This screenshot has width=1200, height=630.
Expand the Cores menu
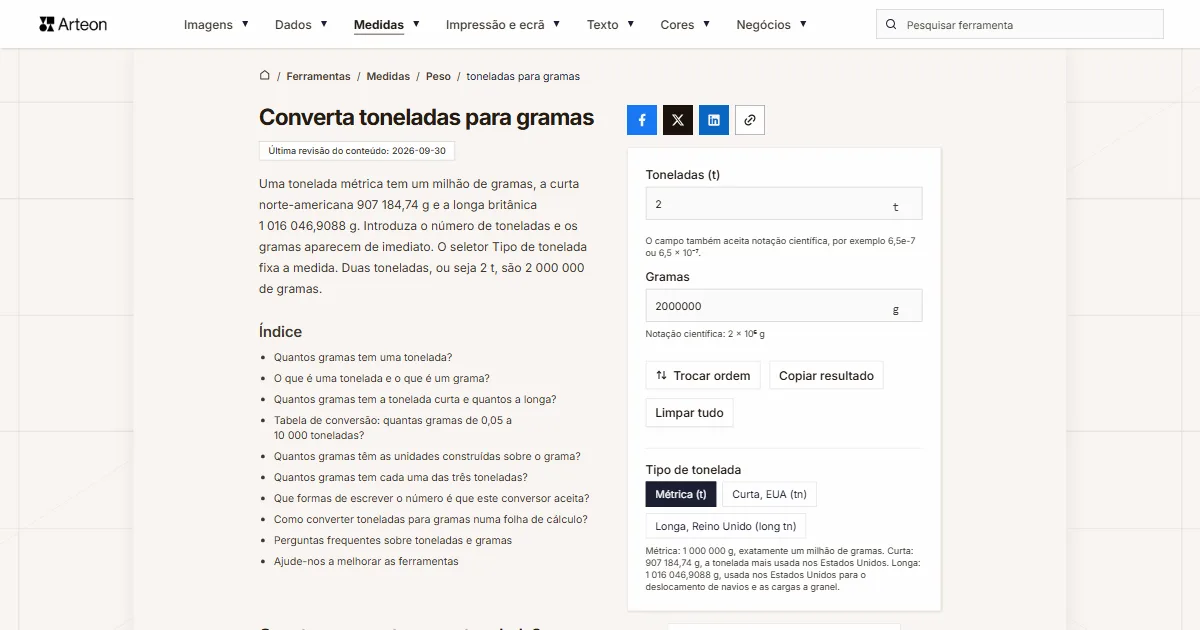(x=685, y=25)
